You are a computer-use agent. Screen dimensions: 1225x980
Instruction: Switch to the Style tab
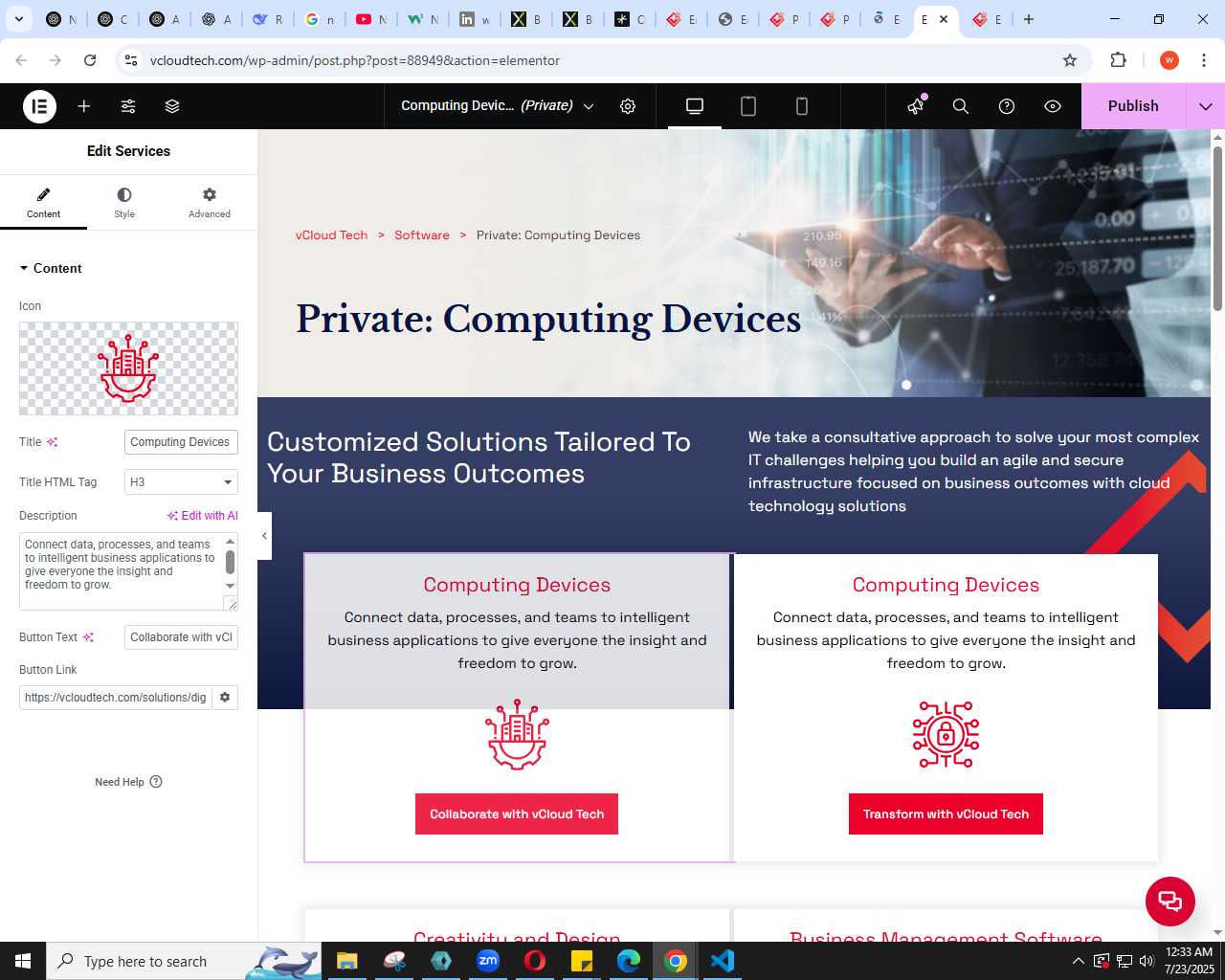(x=124, y=202)
